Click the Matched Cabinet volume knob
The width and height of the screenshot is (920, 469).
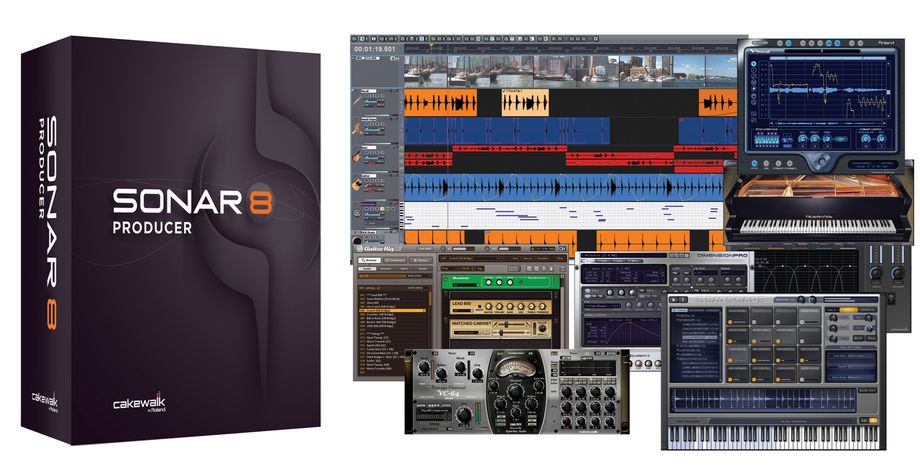click(542, 328)
